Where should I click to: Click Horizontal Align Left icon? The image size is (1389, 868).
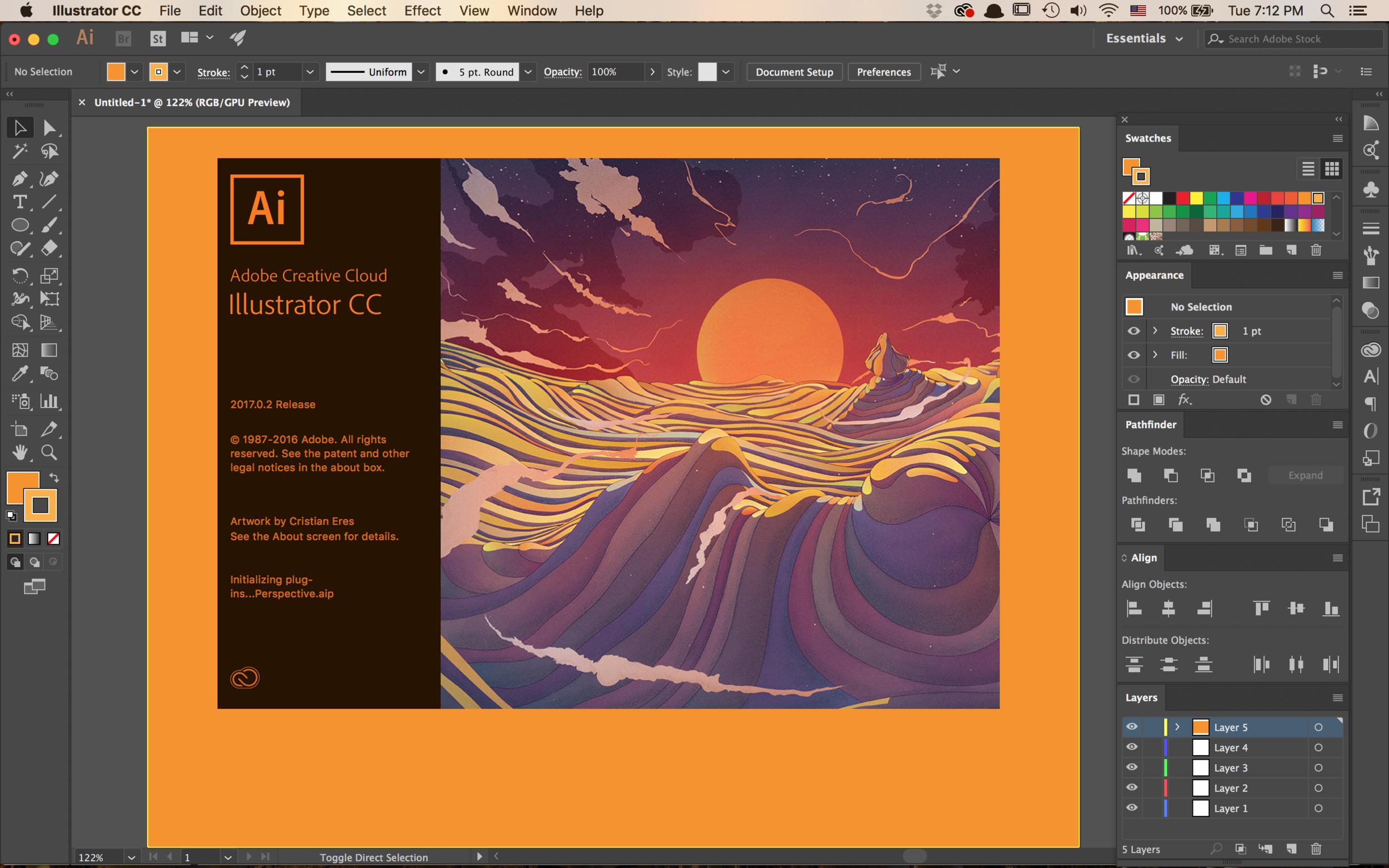1134,608
